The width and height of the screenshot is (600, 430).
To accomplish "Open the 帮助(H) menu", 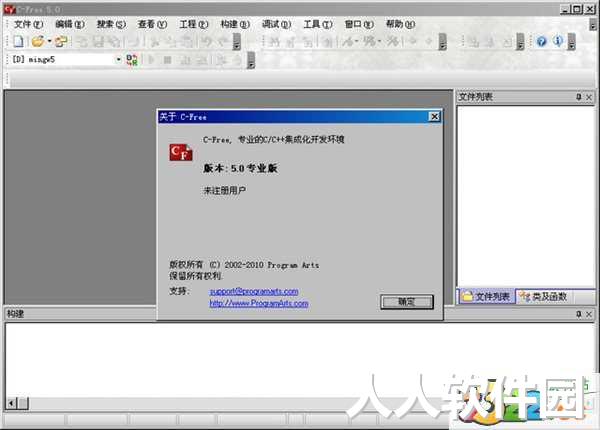I will (x=400, y=24).
